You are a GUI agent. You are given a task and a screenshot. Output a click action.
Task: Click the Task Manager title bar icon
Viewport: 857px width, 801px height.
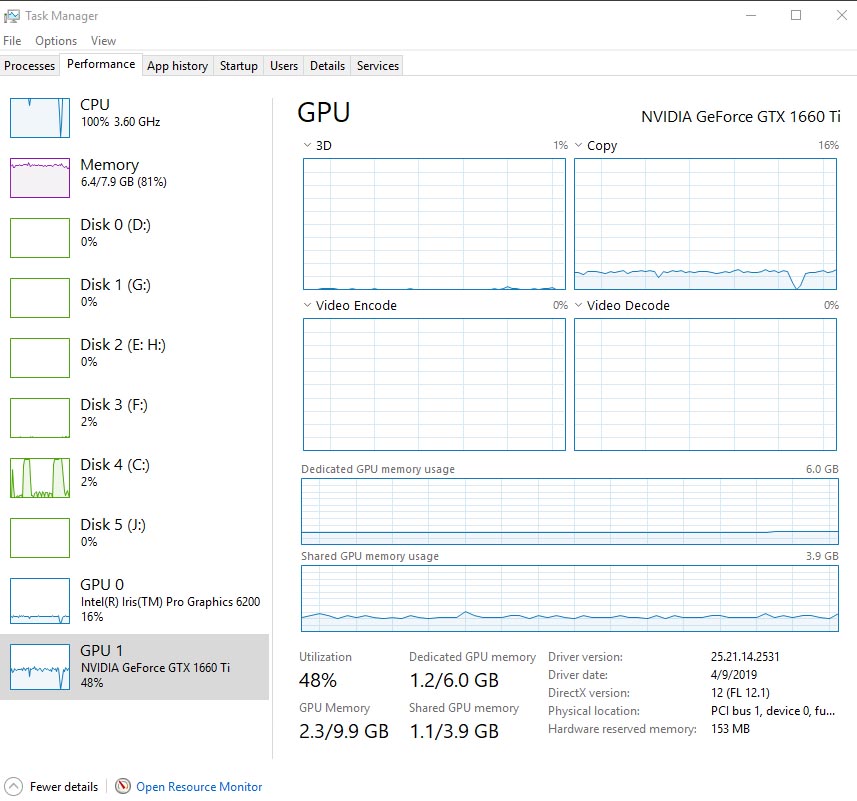click(11, 15)
